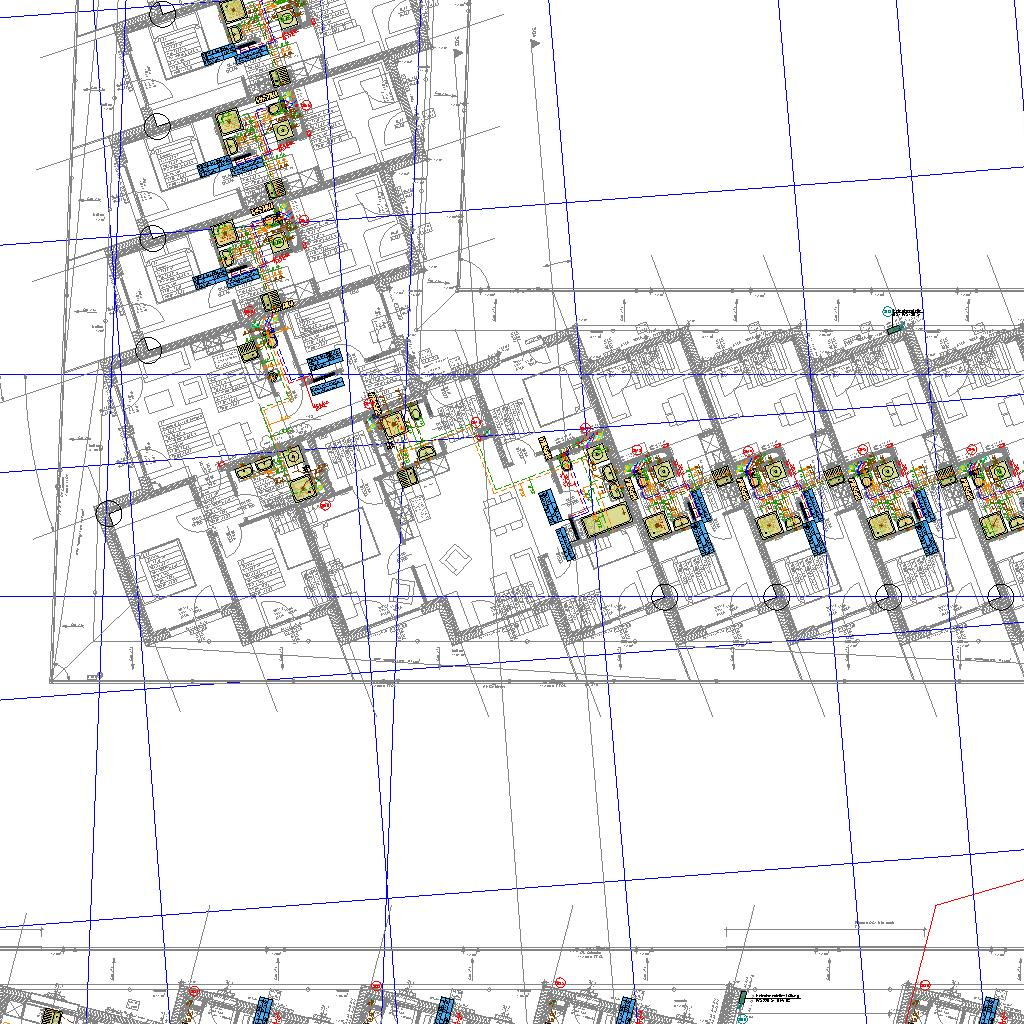Select the diamond-shaped symbol in the central room
Image resolution: width=1024 pixels, height=1024 pixels.
click(456, 560)
